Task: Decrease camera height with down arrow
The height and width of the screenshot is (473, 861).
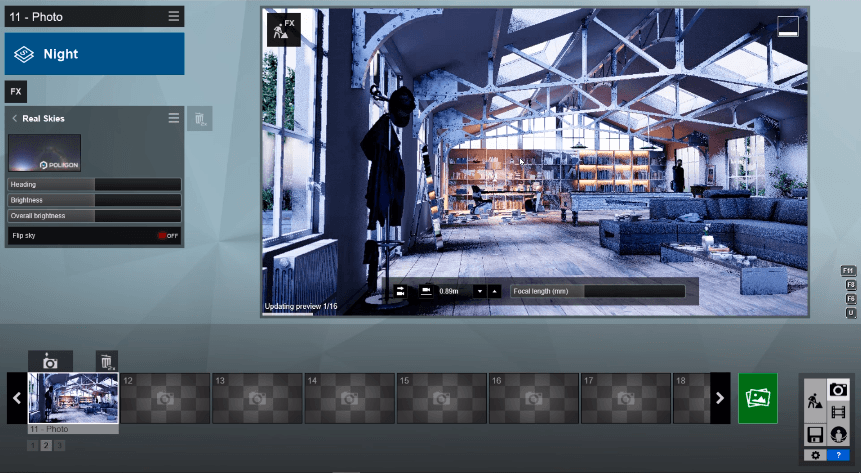Action: [479, 291]
